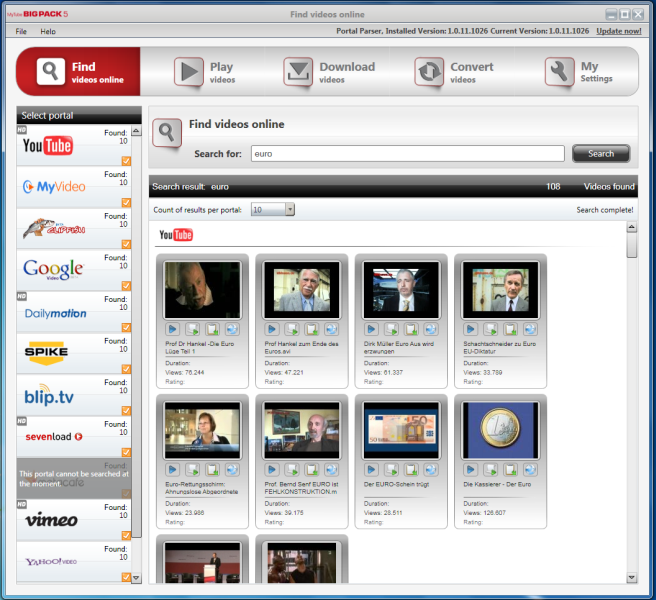Uncheck the vimeo portal checkbox
656x600 pixels.
coord(126,535)
